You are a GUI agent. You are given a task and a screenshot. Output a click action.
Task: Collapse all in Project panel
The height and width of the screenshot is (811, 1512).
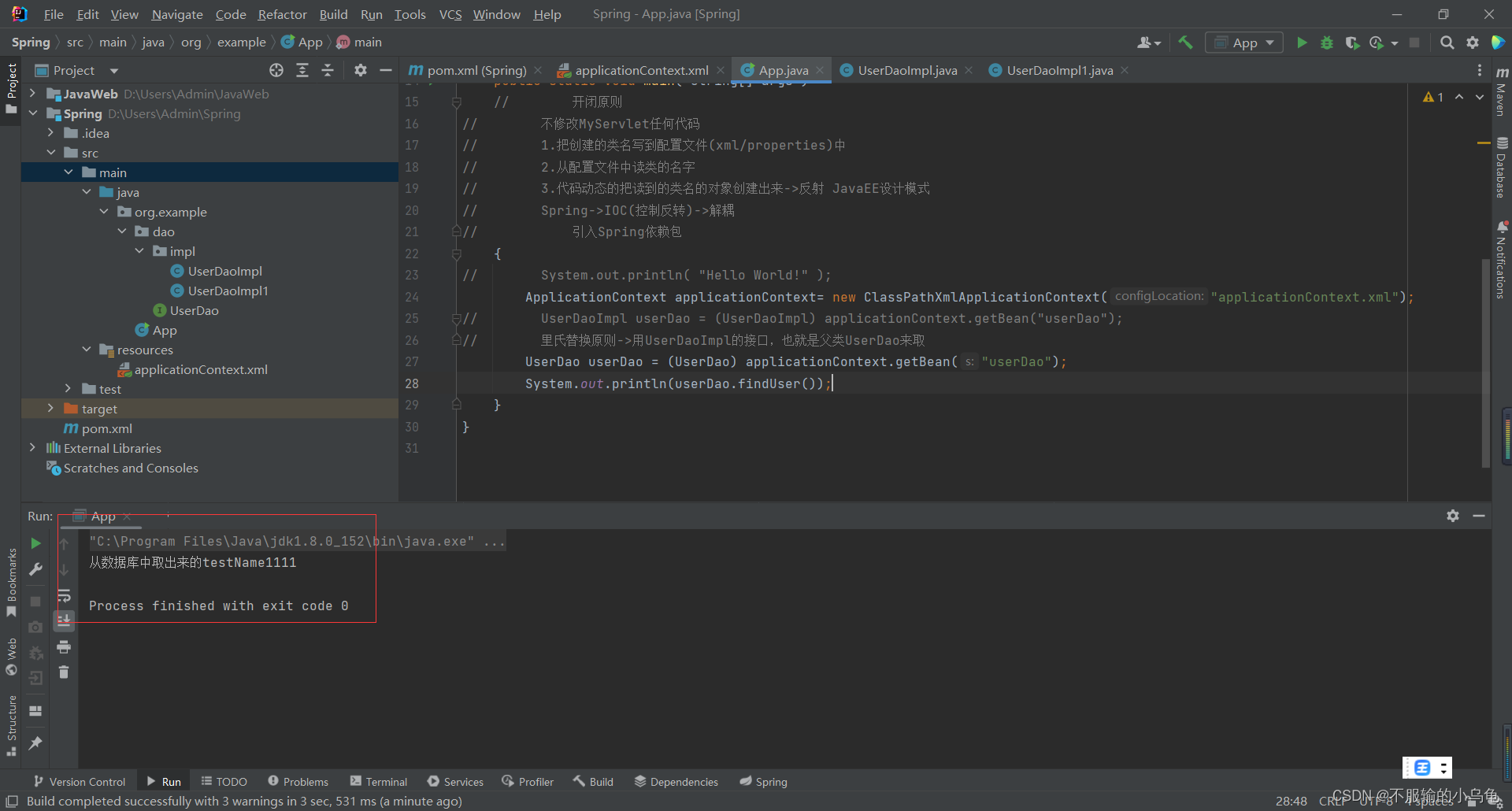coord(328,70)
